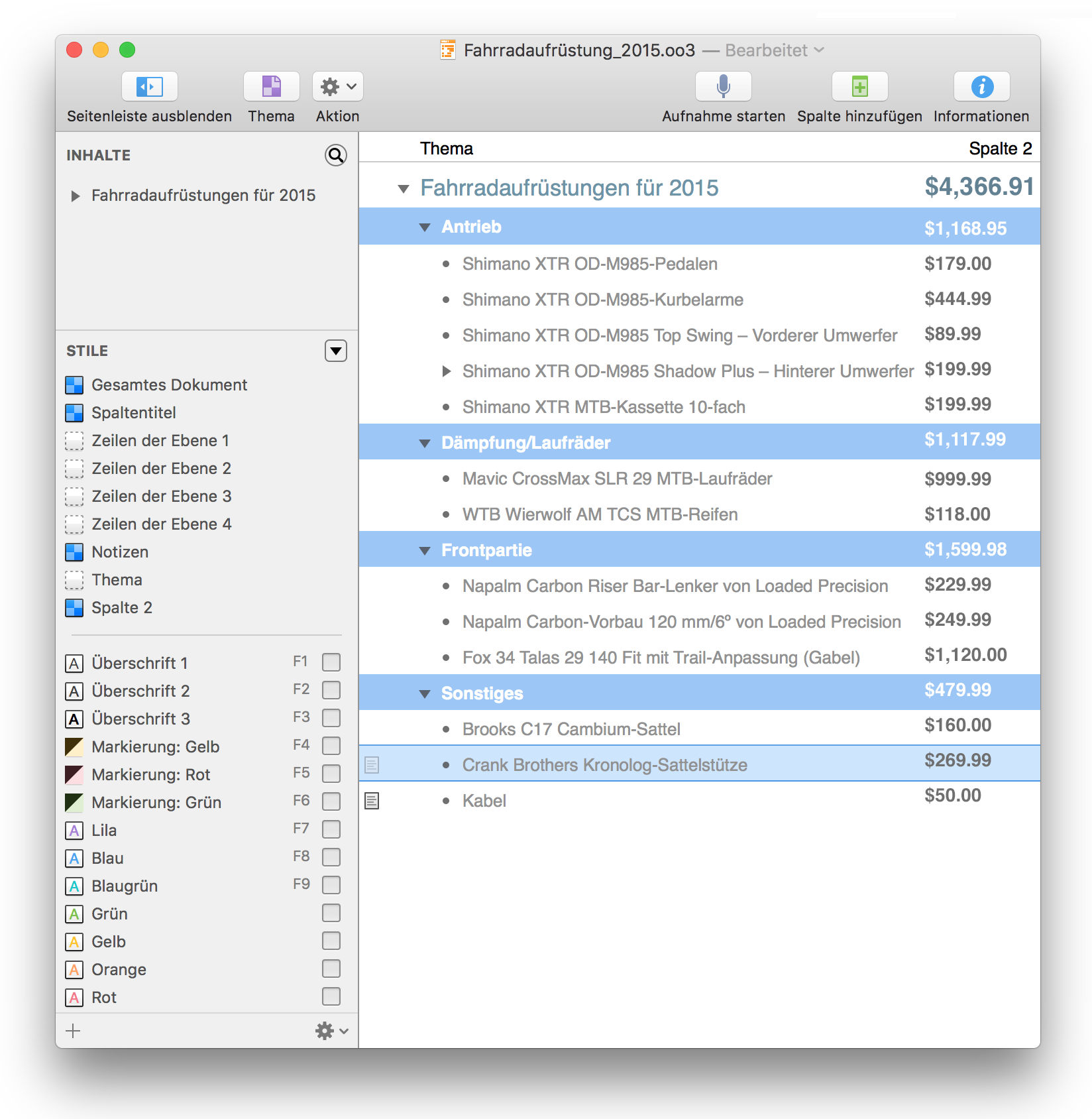Viewport: 1092px width, 1119px height.
Task: Select the Rot named style label
Action: [x=104, y=998]
